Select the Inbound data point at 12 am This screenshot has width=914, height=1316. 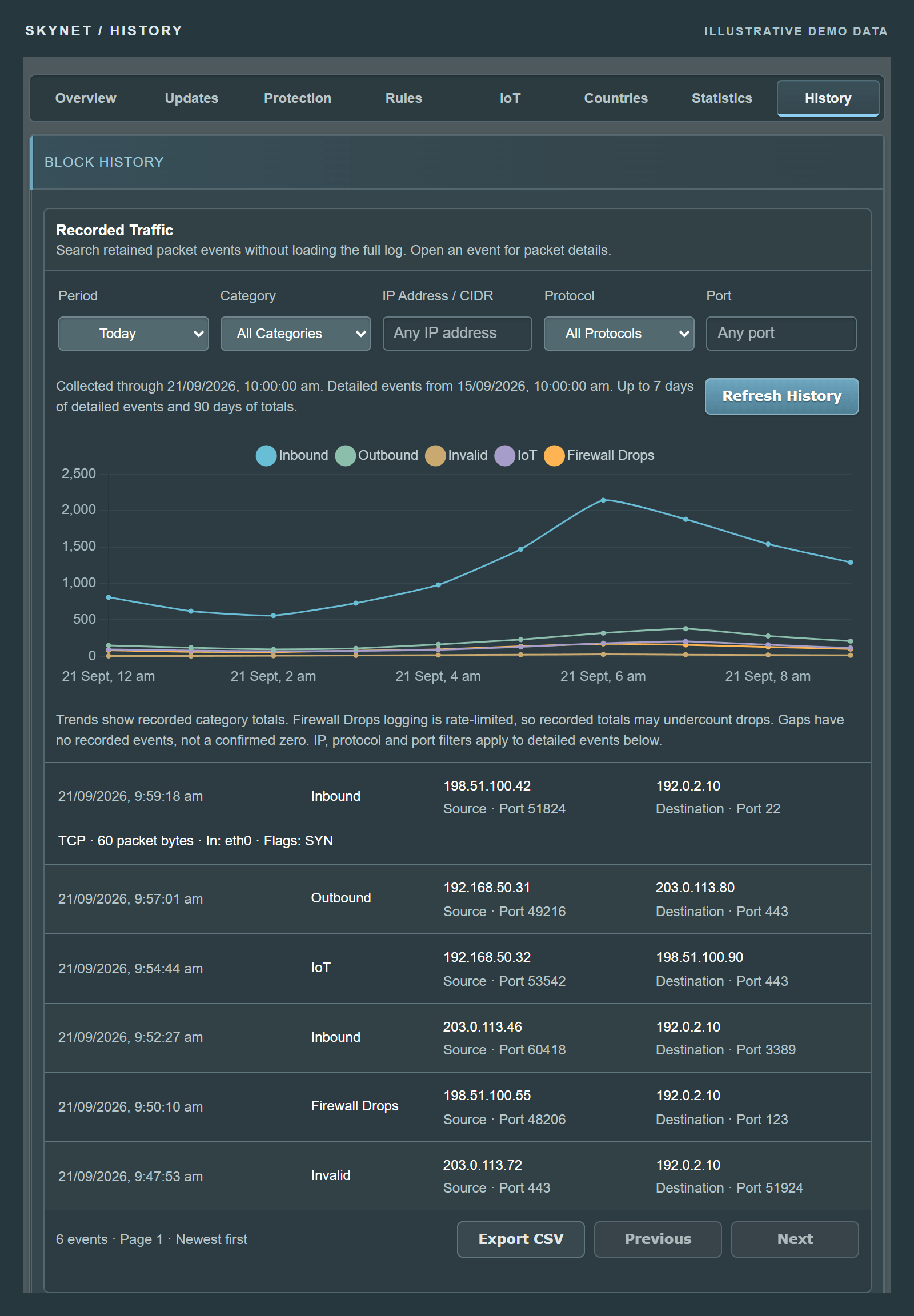pyautogui.click(x=109, y=597)
